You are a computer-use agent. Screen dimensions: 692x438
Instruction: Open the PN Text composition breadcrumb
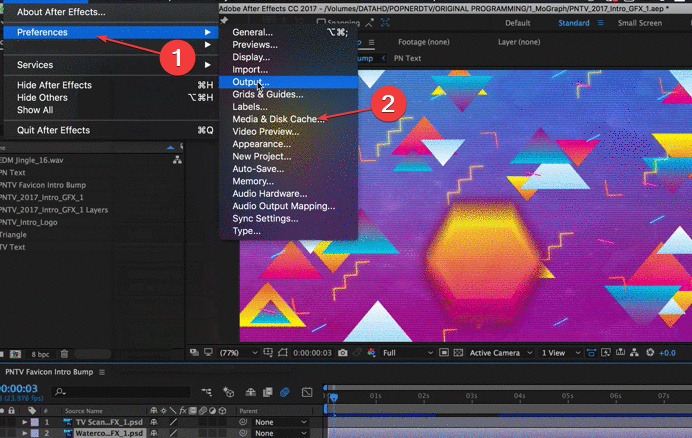pyautogui.click(x=407, y=58)
